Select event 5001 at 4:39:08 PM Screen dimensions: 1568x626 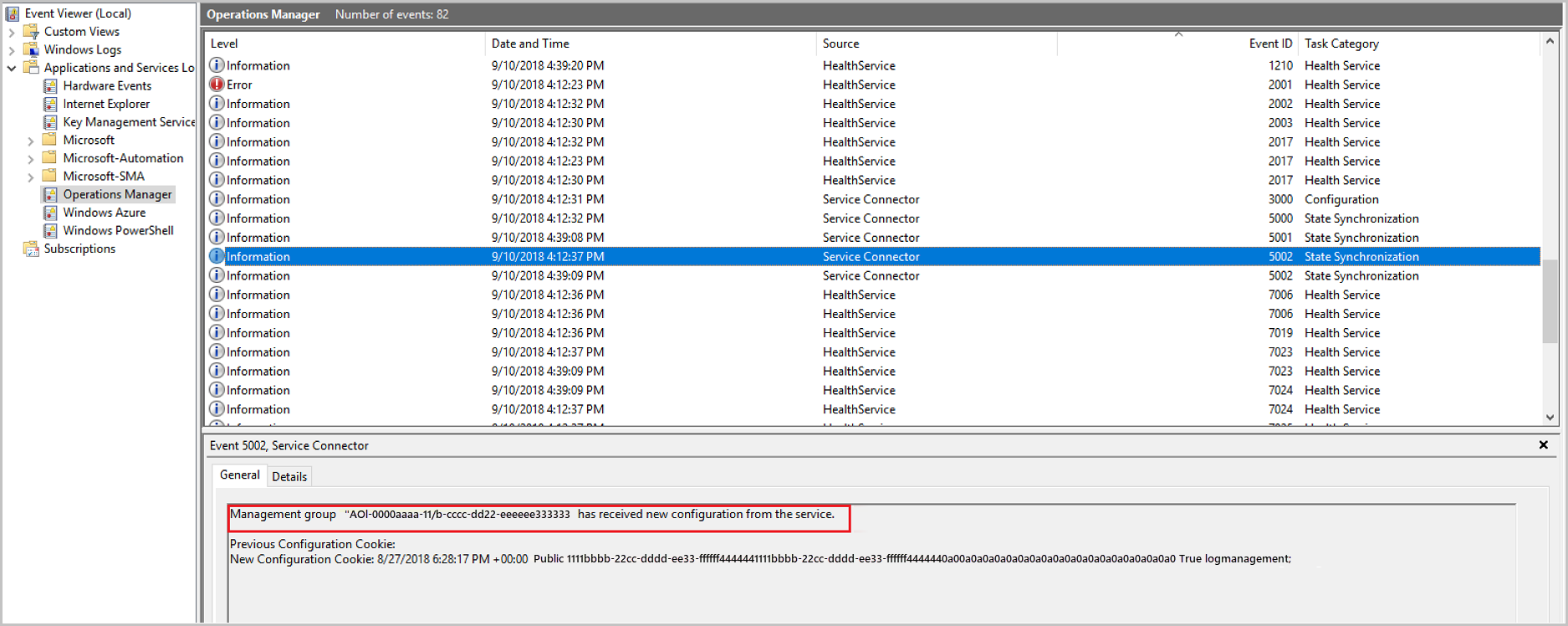[873, 238]
